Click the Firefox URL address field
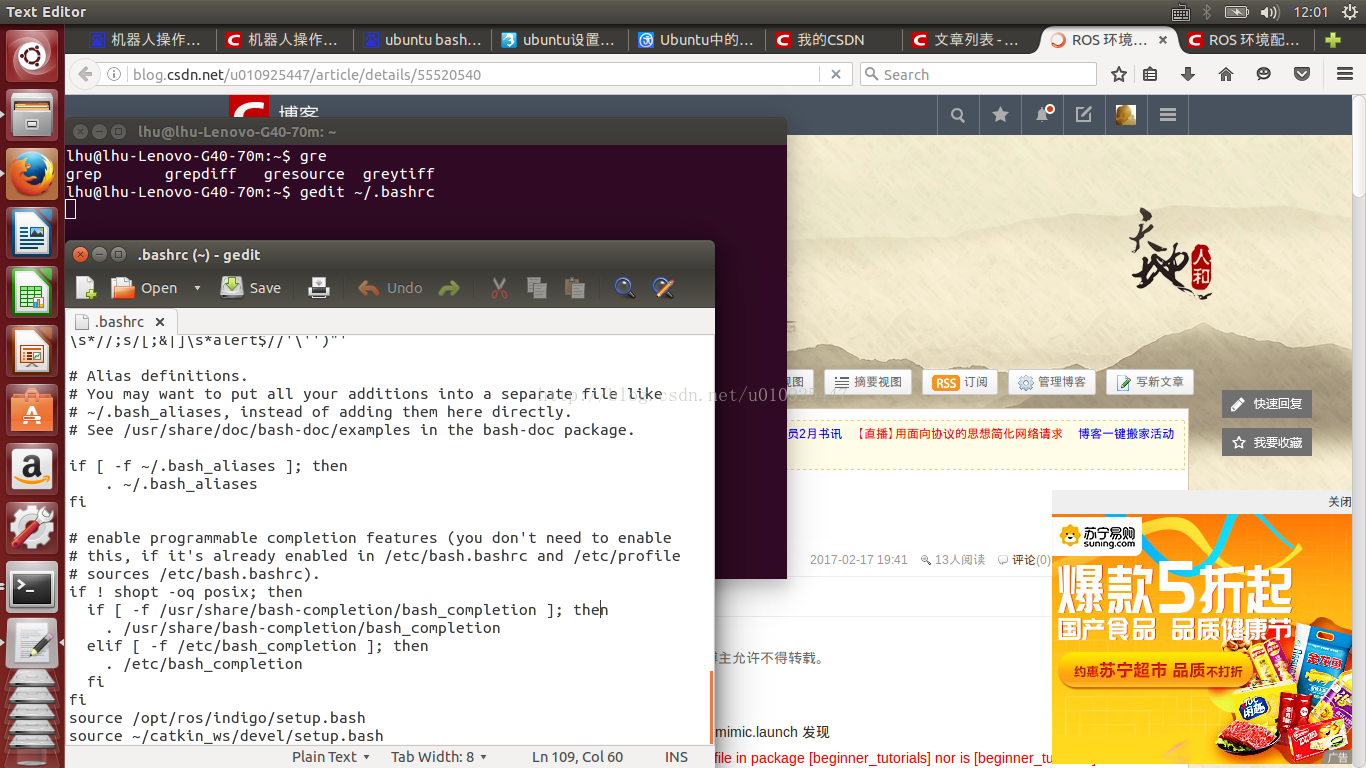 point(476,74)
